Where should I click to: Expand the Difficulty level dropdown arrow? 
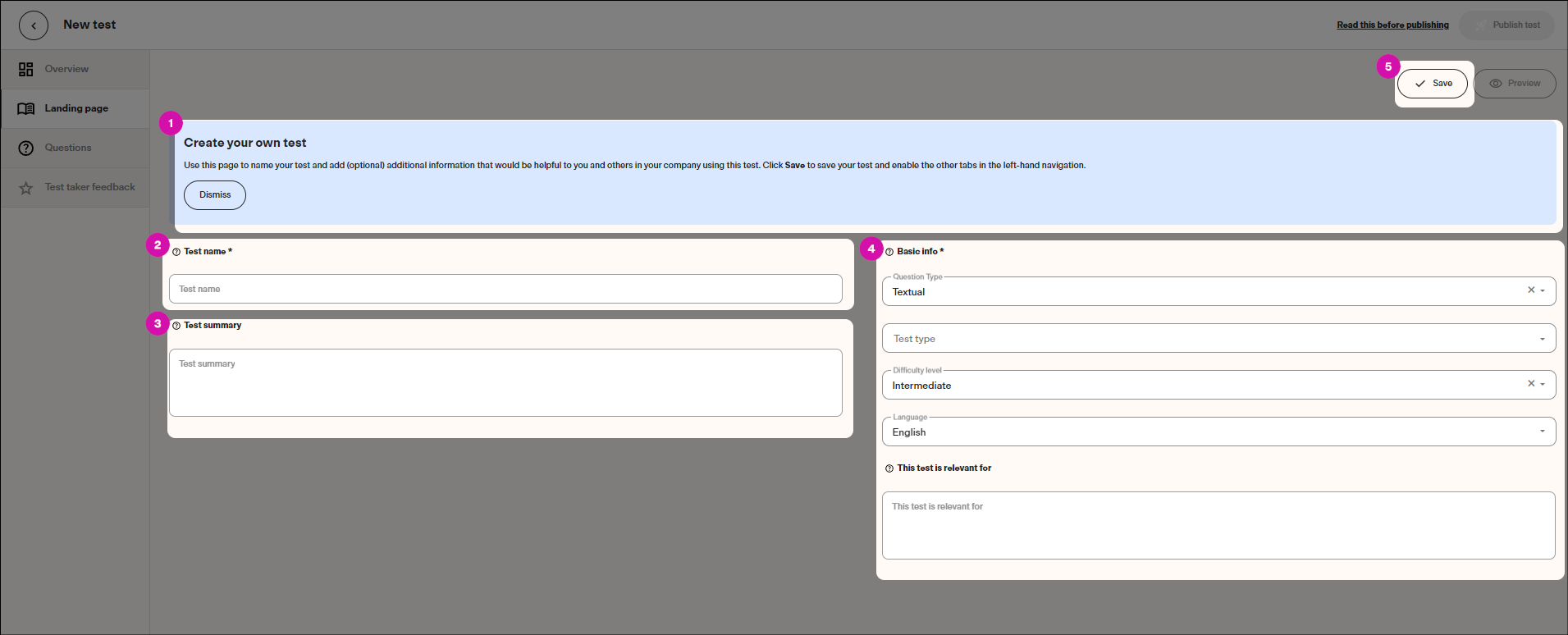pos(1543,385)
